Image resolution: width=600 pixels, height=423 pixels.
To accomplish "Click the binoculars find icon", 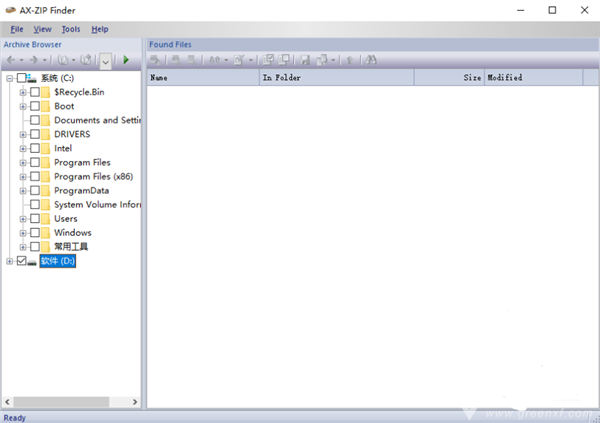I will [x=371, y=60].
